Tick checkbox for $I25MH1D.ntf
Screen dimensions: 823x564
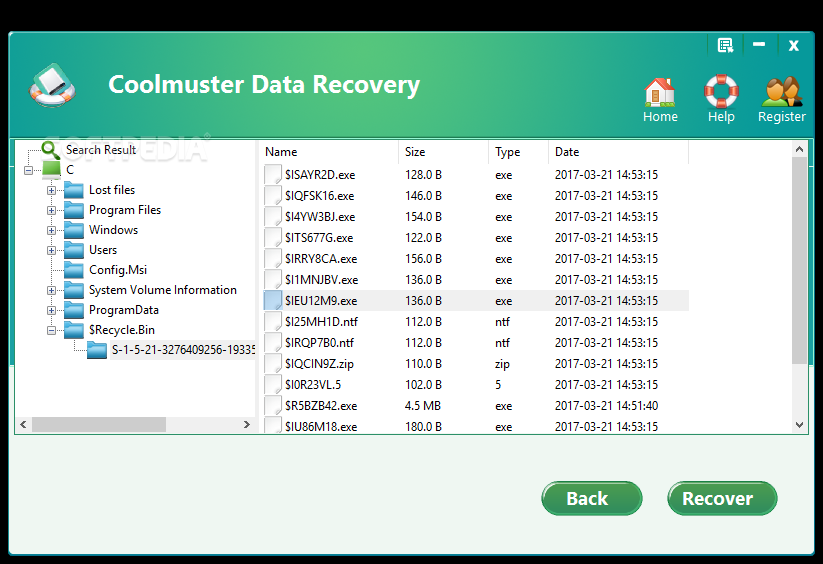coord(273,322)
